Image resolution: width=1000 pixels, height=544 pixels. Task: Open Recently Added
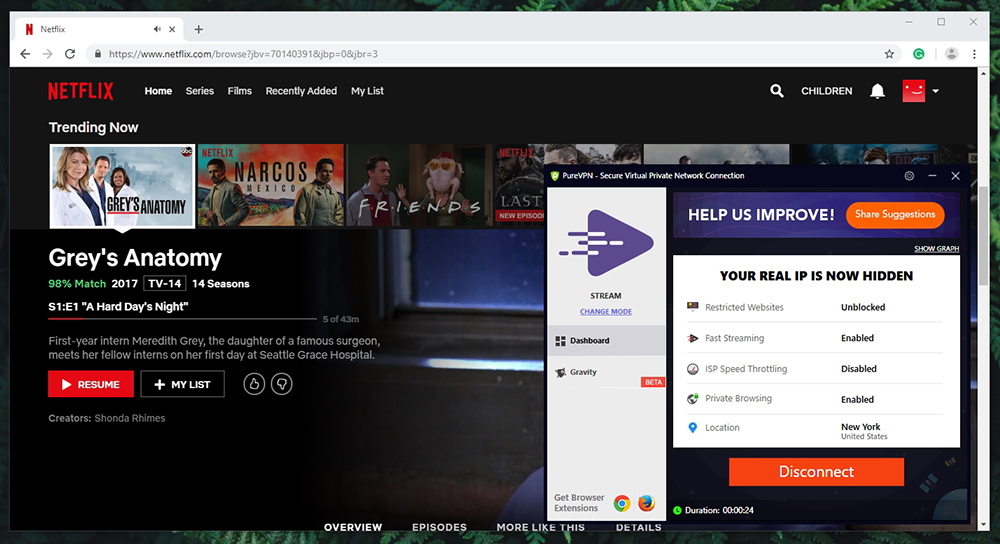(301, 91)
